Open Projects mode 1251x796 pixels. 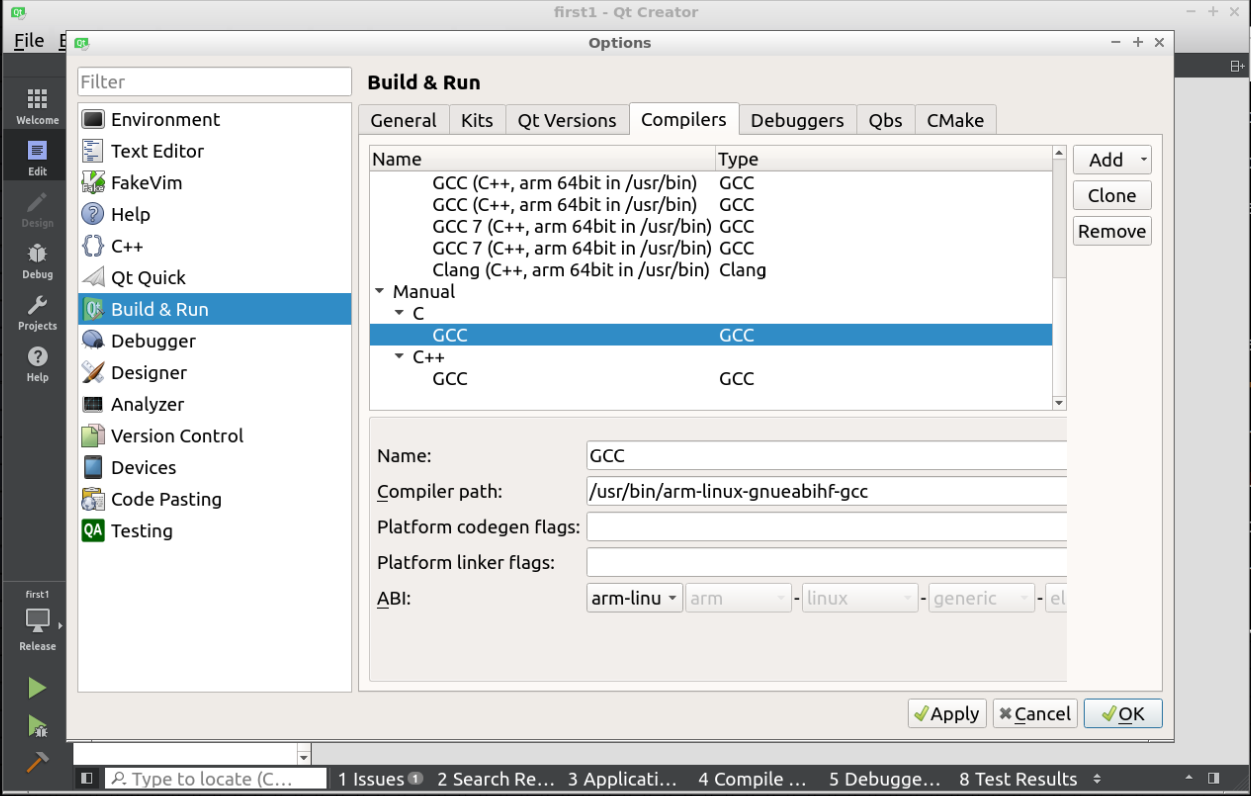click(37, 313)
